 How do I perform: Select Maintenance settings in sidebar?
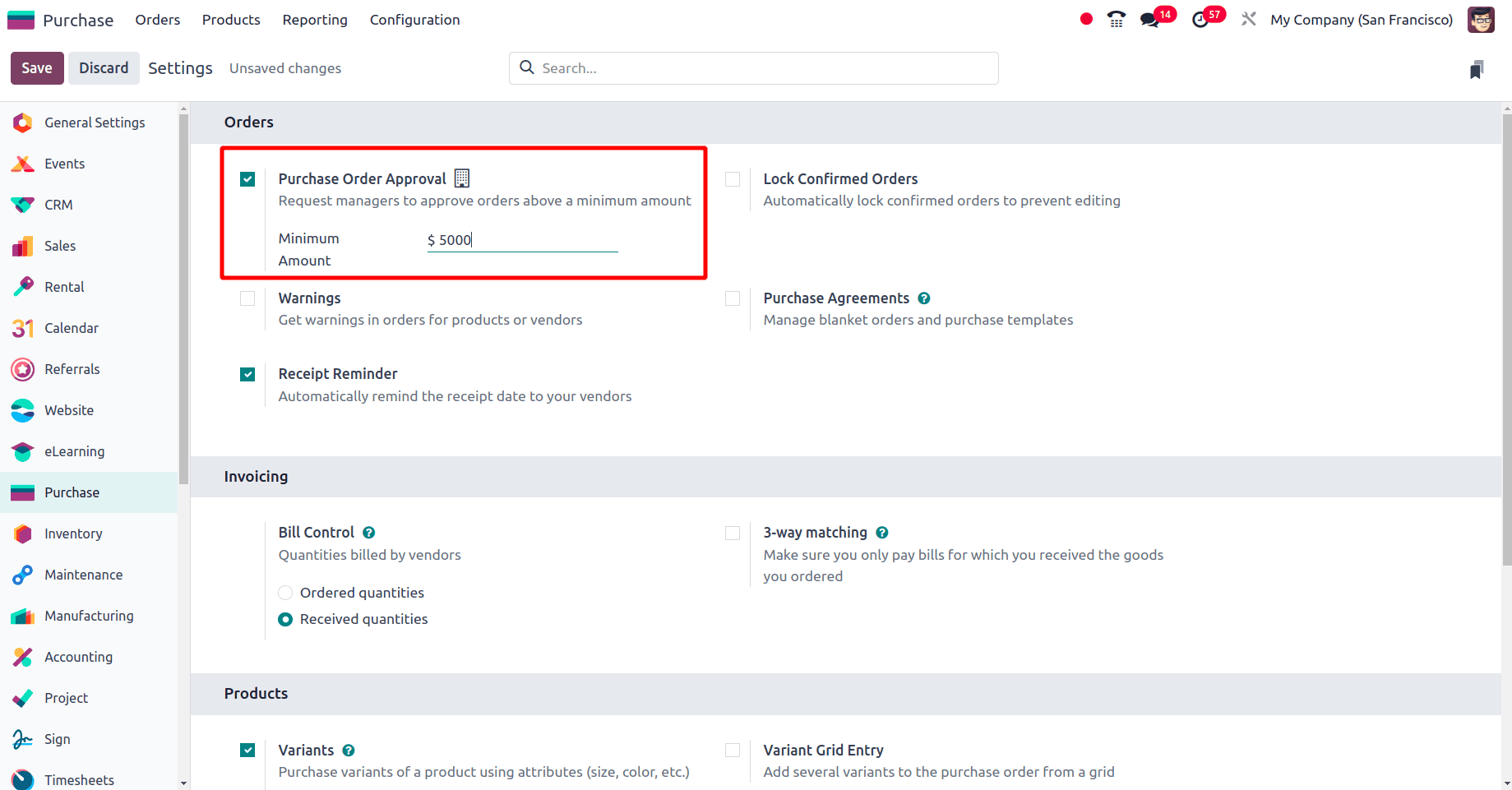(89, 575)
